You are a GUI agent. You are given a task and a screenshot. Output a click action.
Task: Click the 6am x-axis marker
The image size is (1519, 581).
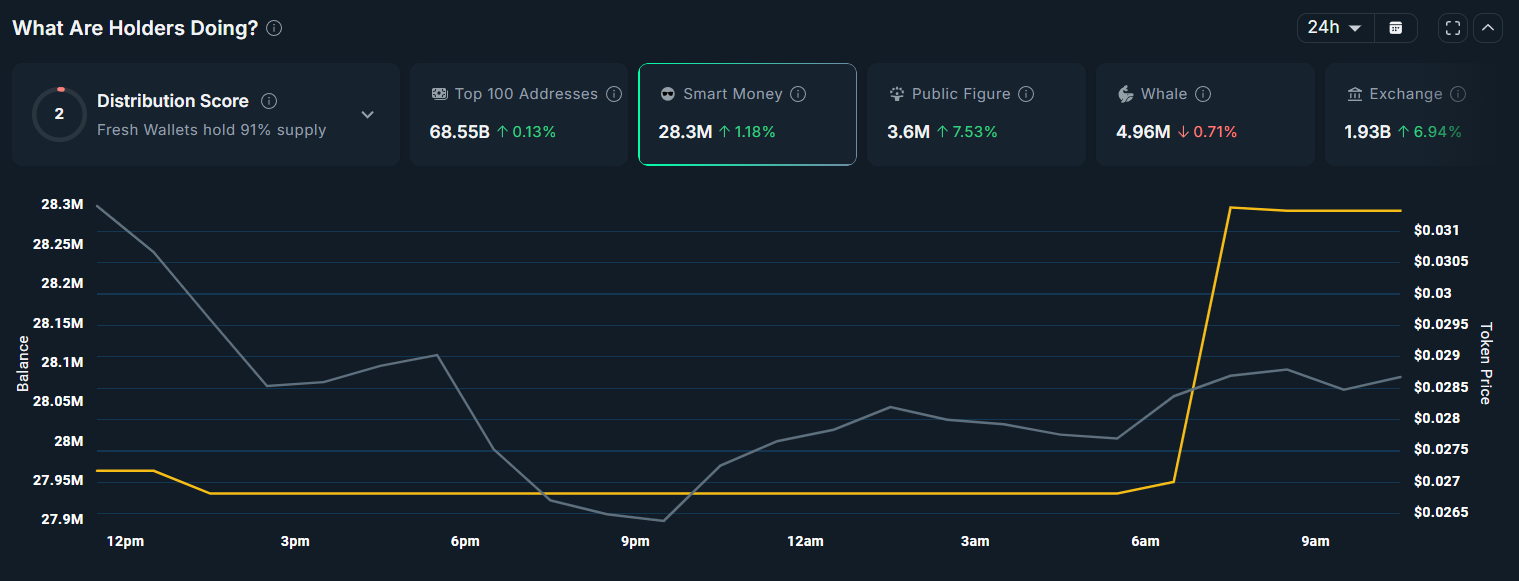coord(1145,542)
